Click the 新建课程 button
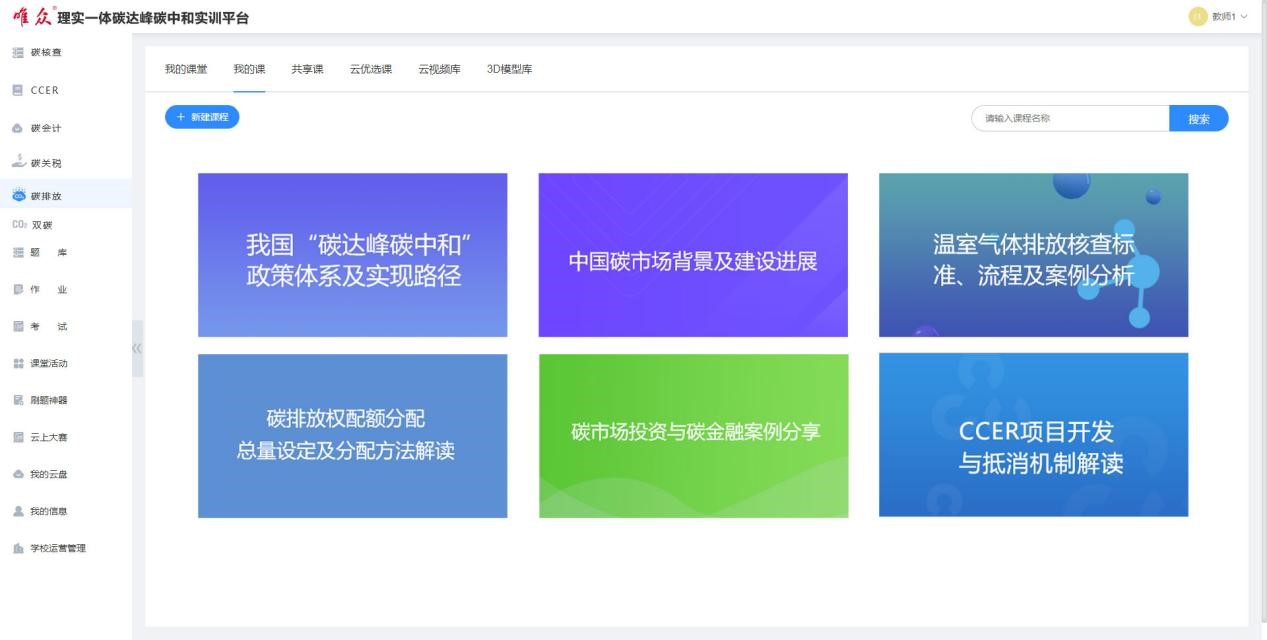 (x=202, y=117)
